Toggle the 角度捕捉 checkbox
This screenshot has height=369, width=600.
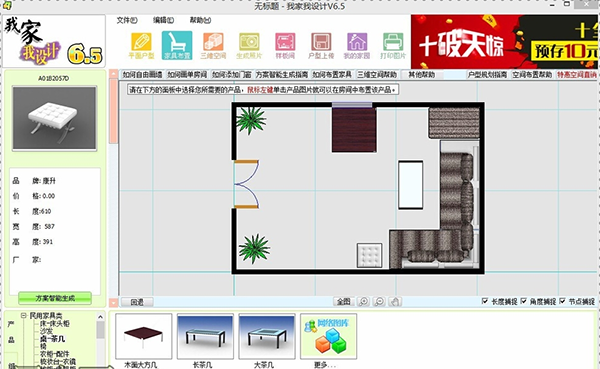[523, 301]
